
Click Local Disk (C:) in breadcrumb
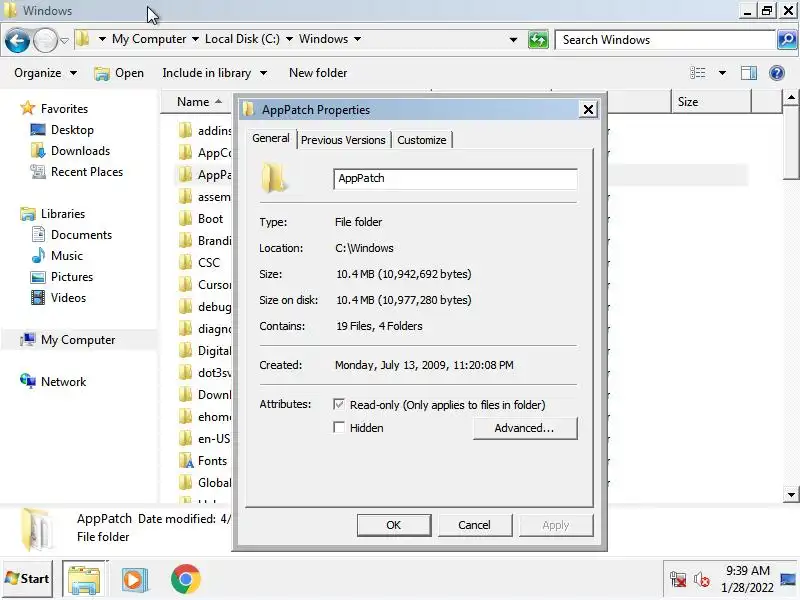pyautogui.click(x=242, y=39)
